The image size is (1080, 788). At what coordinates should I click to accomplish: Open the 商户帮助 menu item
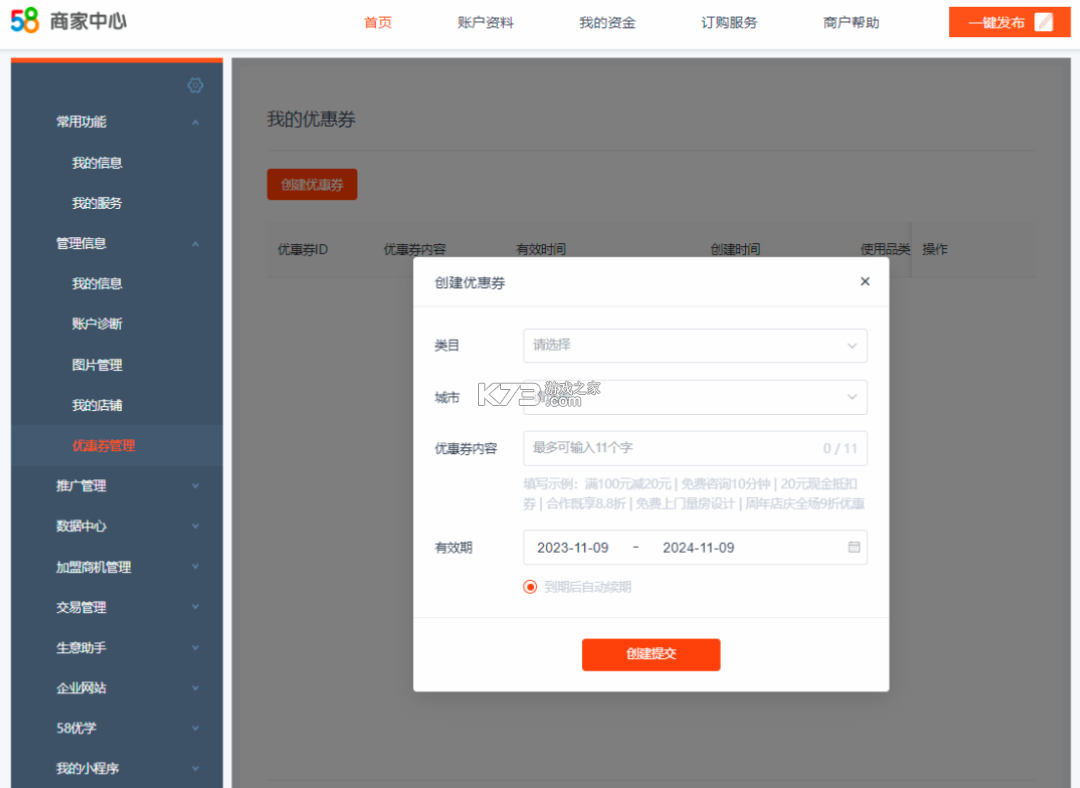[850, 22]
